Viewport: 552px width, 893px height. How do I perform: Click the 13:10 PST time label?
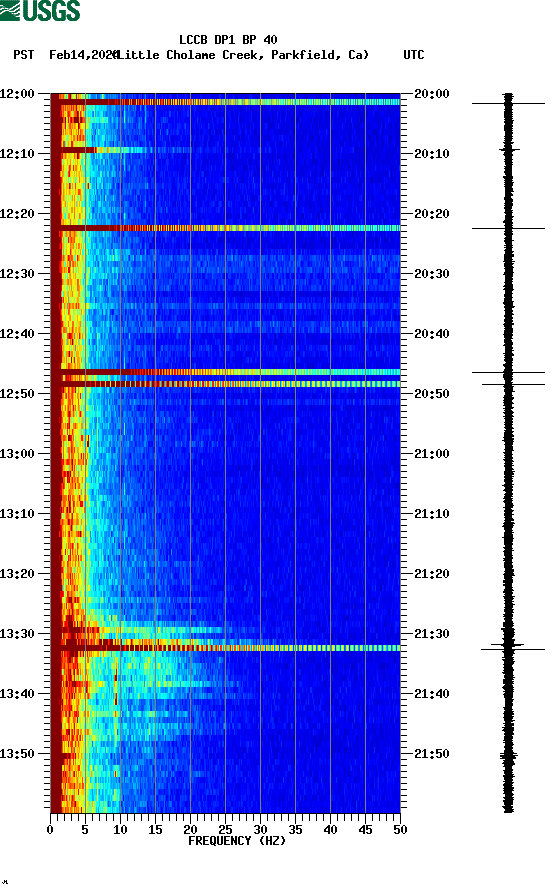pyautogui.click(x=17, y=514)
